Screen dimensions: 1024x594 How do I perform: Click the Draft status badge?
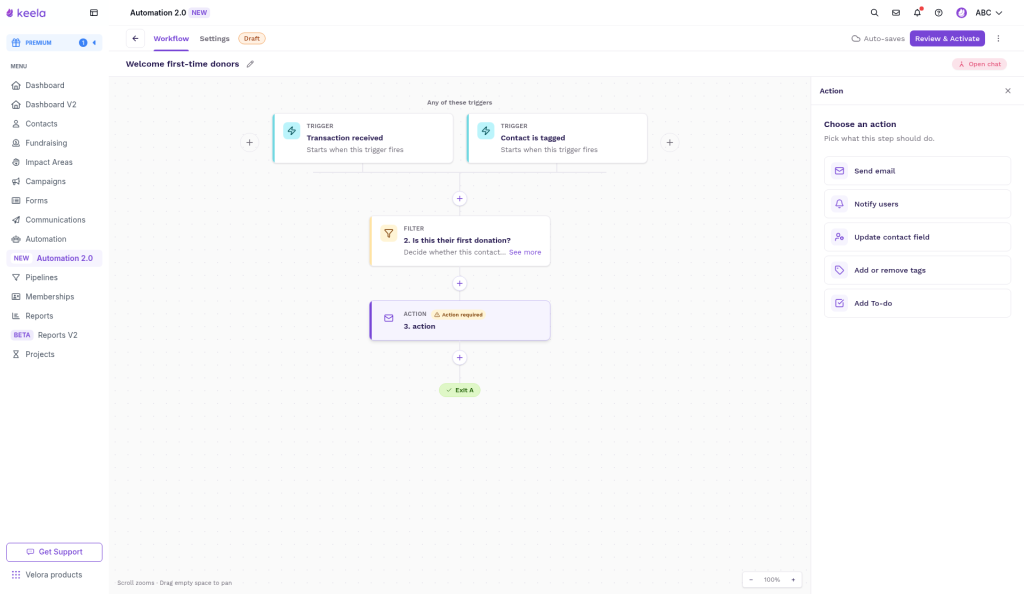[251, 39]
